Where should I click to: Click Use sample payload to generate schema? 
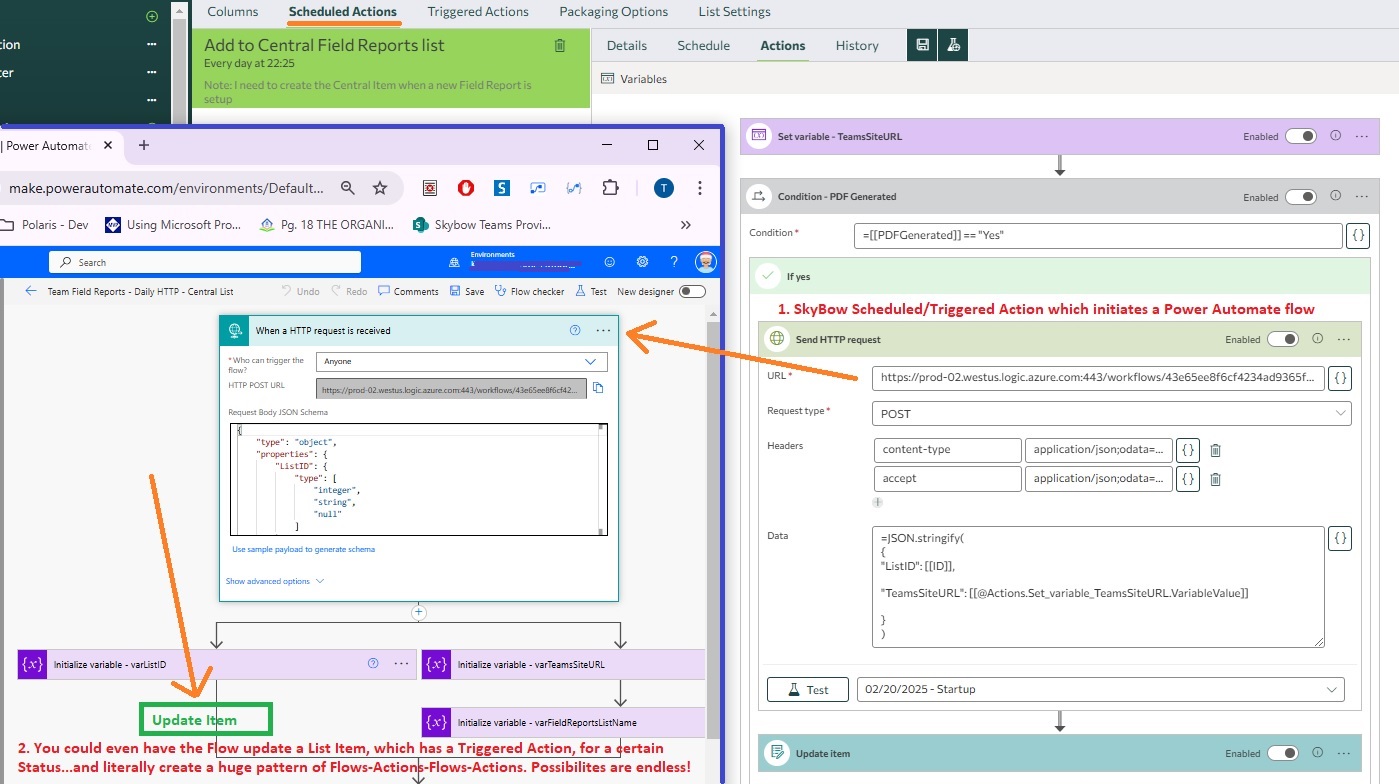tap(303, 549)
